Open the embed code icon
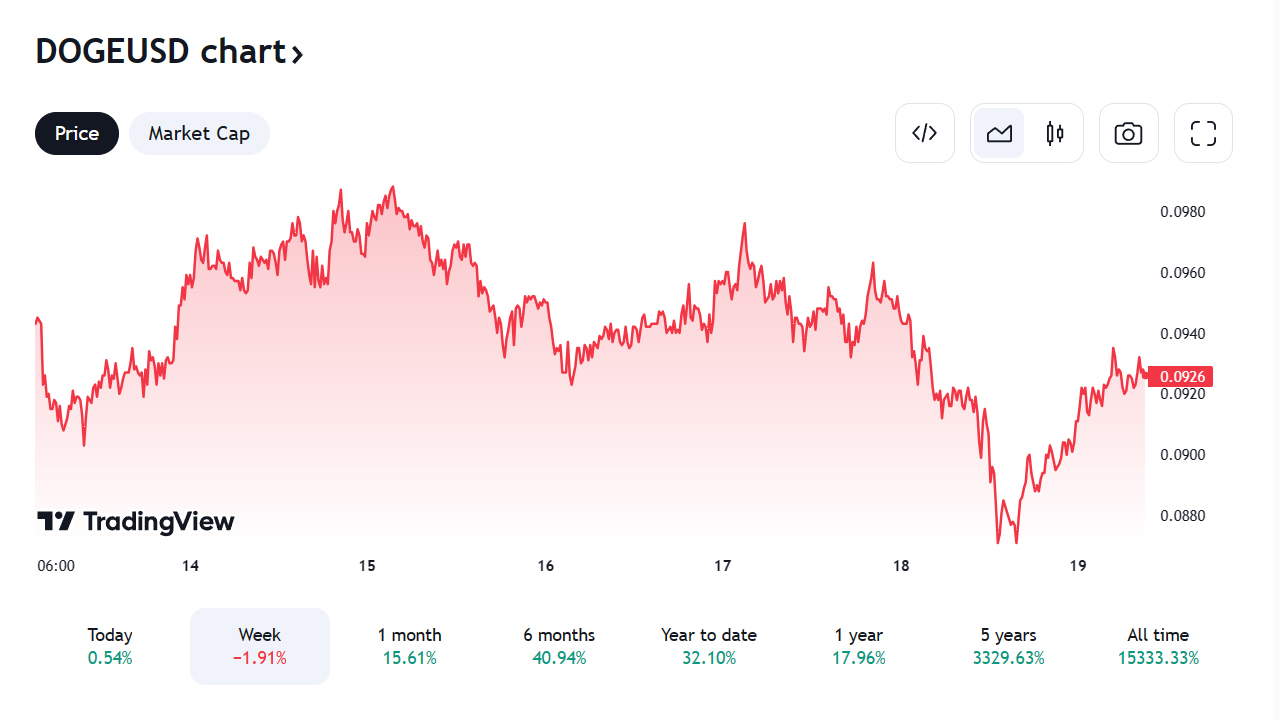 (x=924, y=133)
